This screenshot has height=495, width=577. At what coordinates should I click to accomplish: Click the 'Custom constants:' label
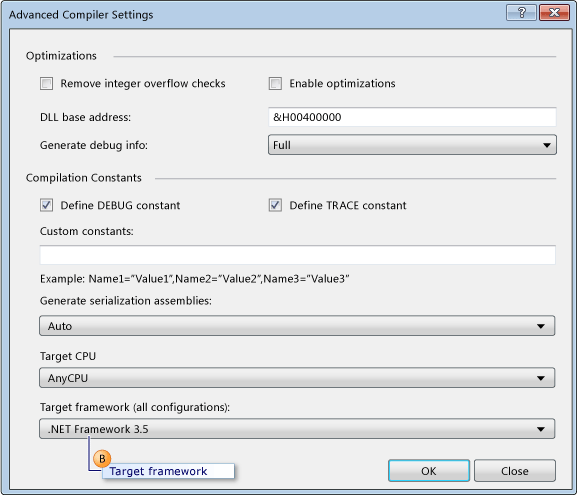(x=86, y=231)
